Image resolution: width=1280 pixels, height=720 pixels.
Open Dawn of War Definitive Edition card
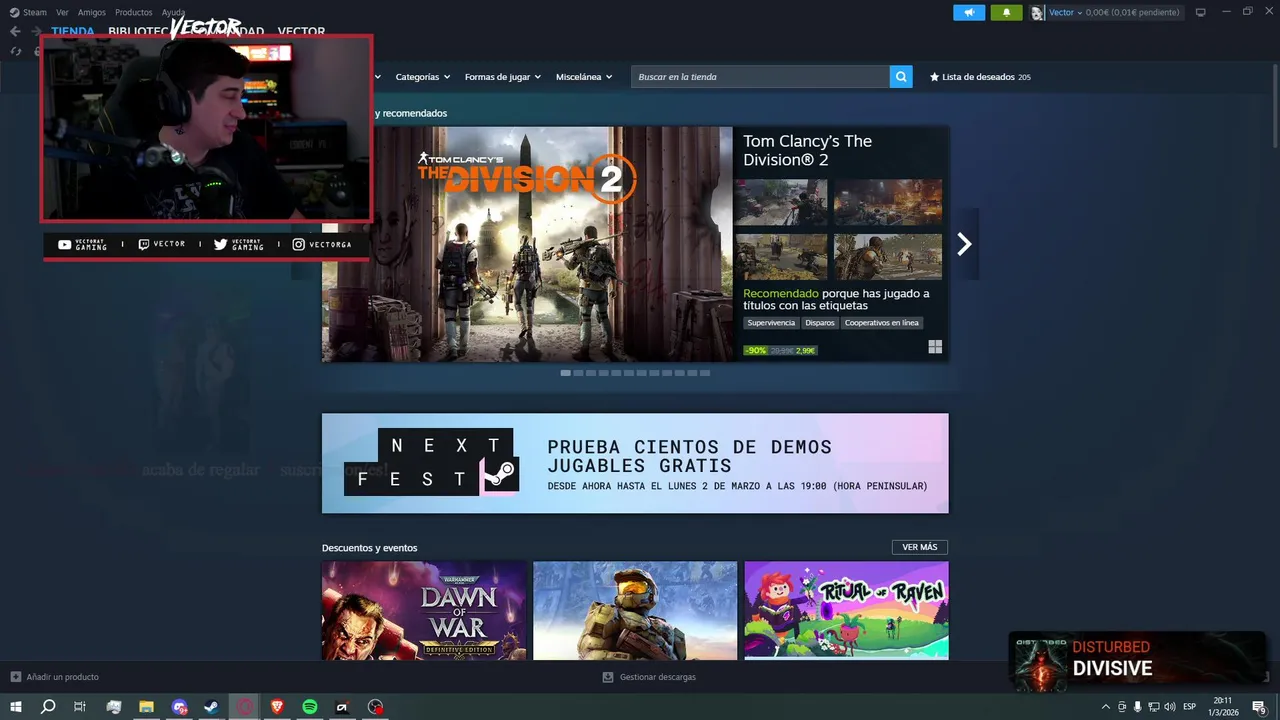pyautogui.click(x=424, y=610)
